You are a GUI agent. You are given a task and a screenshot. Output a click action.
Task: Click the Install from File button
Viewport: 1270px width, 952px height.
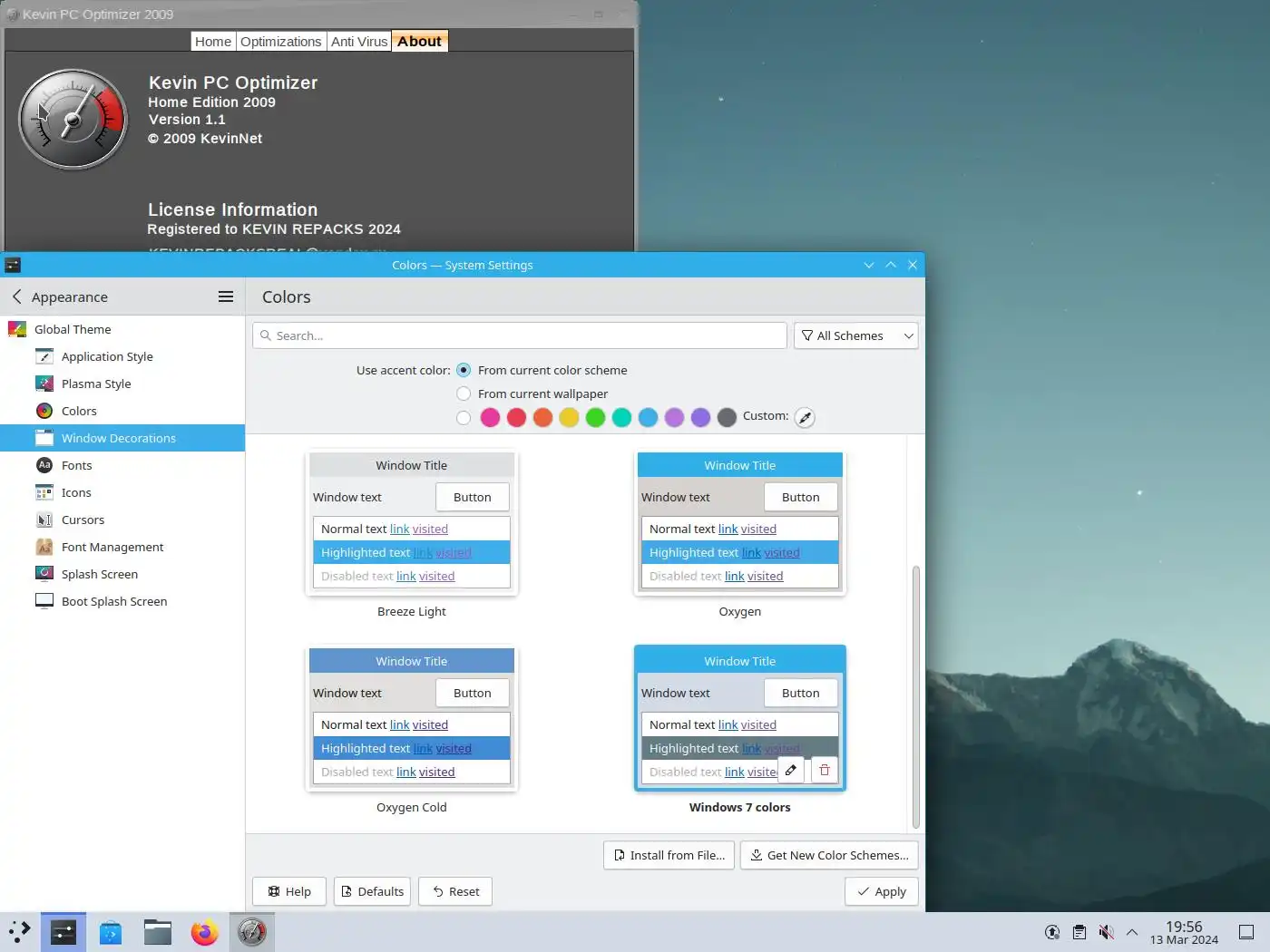click(669, 855)
